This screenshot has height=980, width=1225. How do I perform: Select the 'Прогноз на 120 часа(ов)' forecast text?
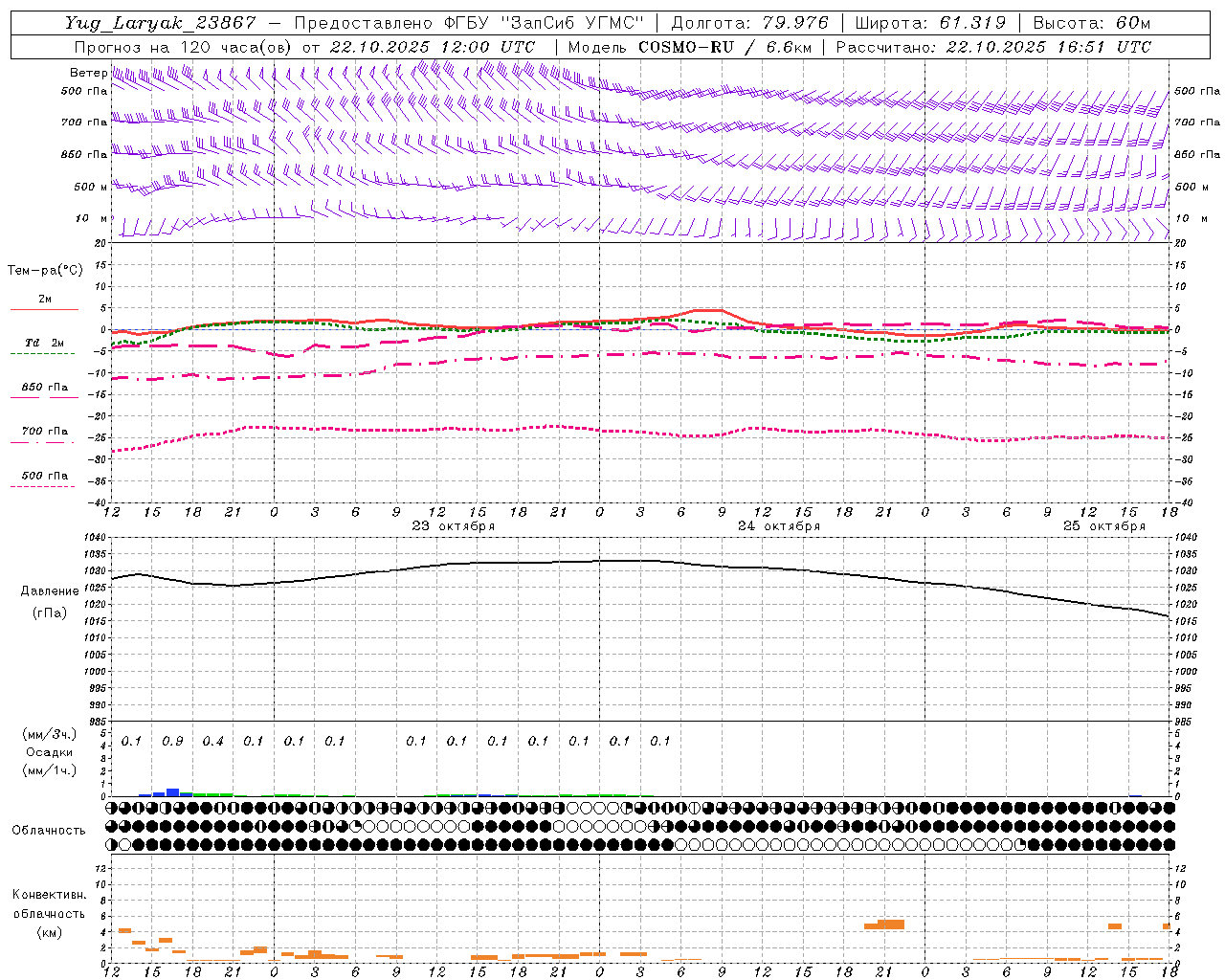[x=184, y=47]
